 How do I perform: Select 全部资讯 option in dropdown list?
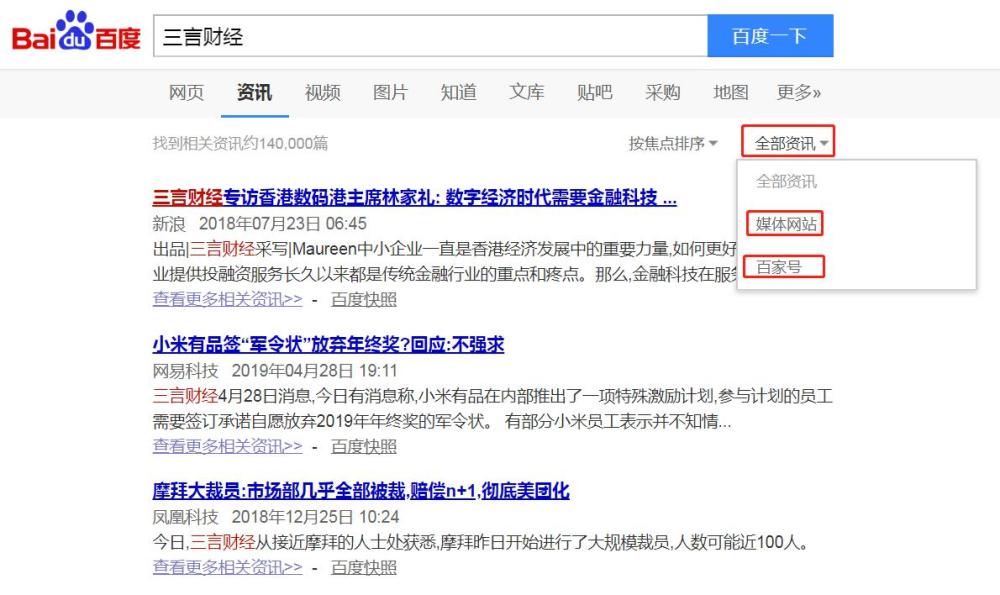coord(786,182)
